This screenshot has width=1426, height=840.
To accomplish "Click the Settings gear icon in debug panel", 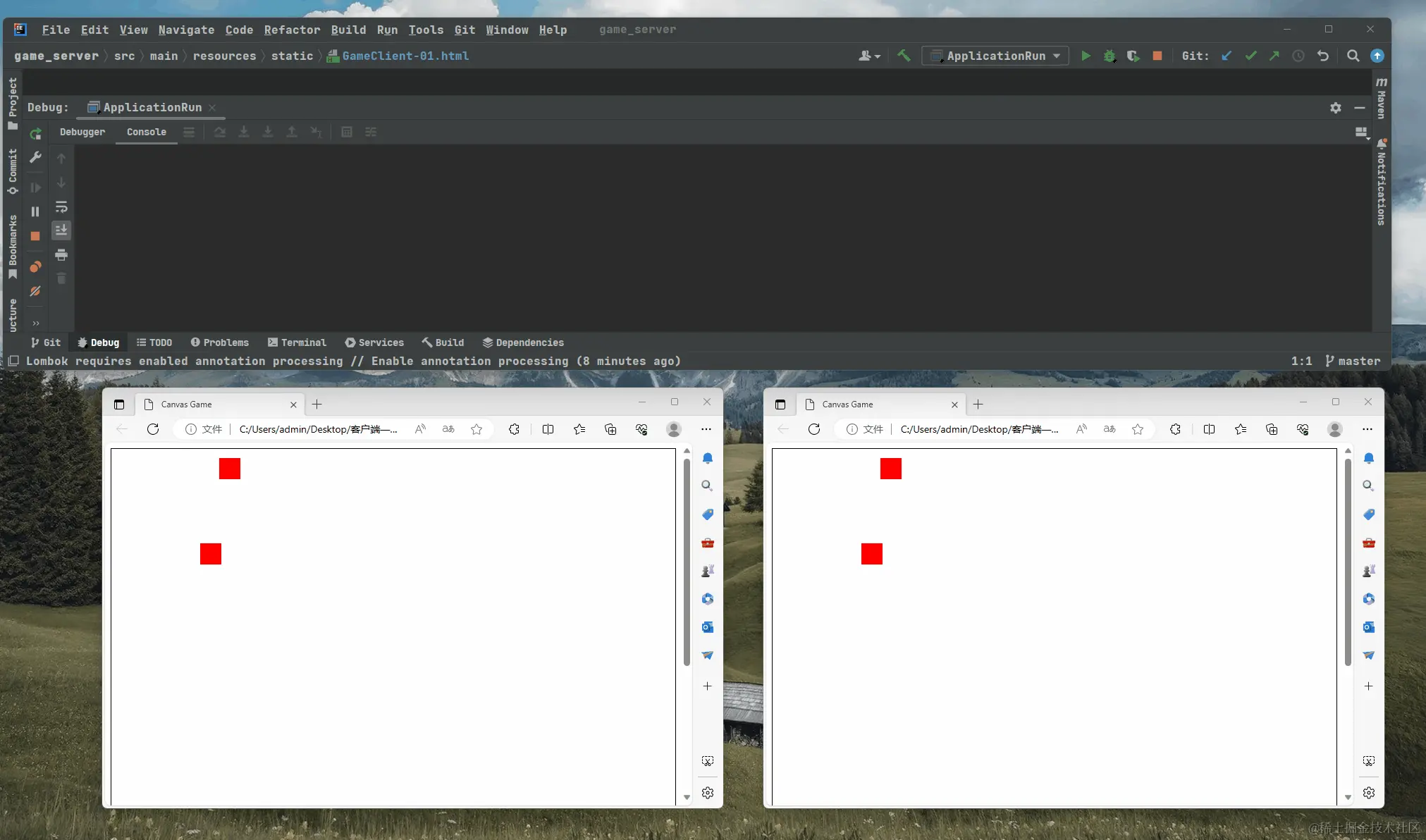I will 1336,107.
